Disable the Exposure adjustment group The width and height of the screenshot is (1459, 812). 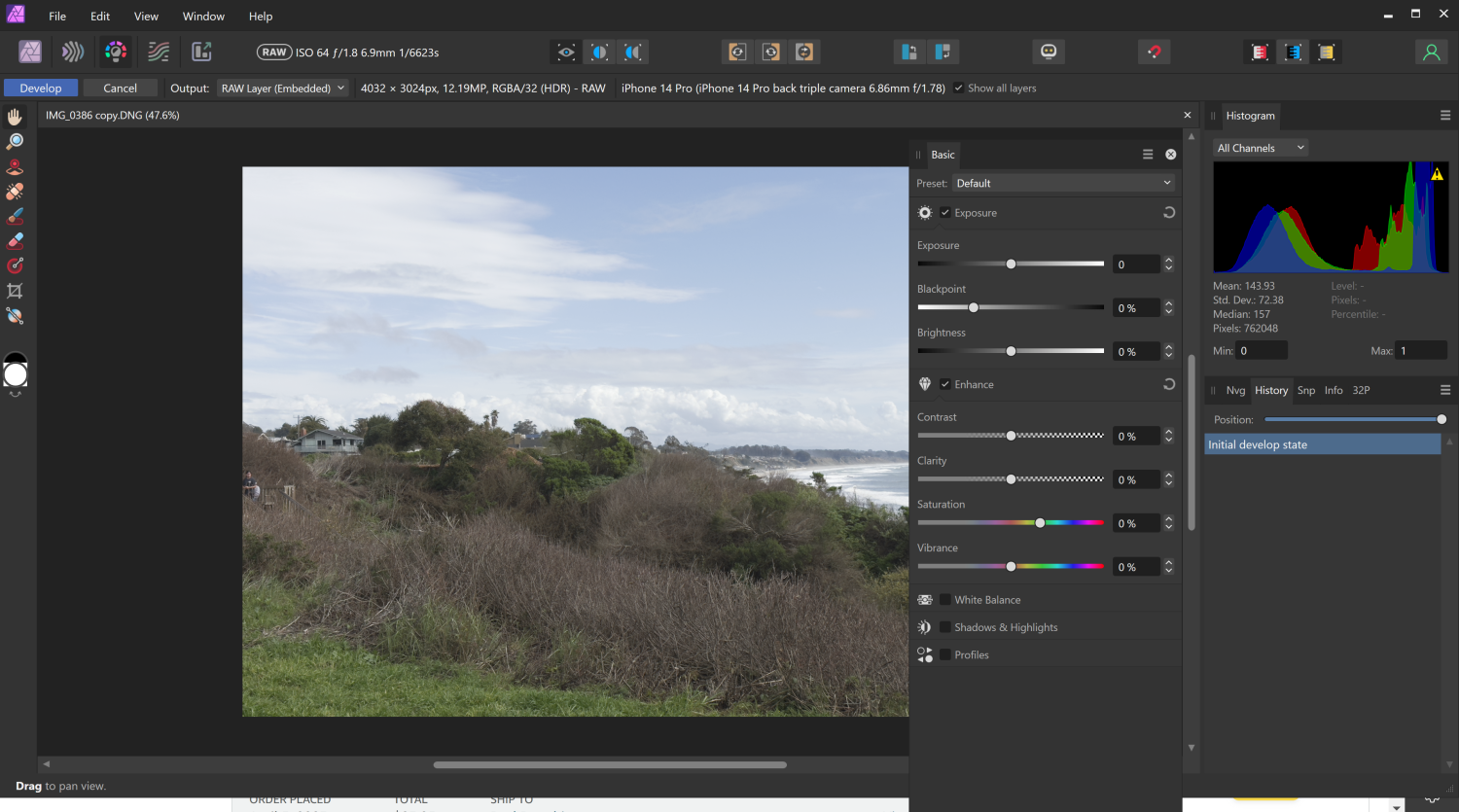[x=943, y=212]
